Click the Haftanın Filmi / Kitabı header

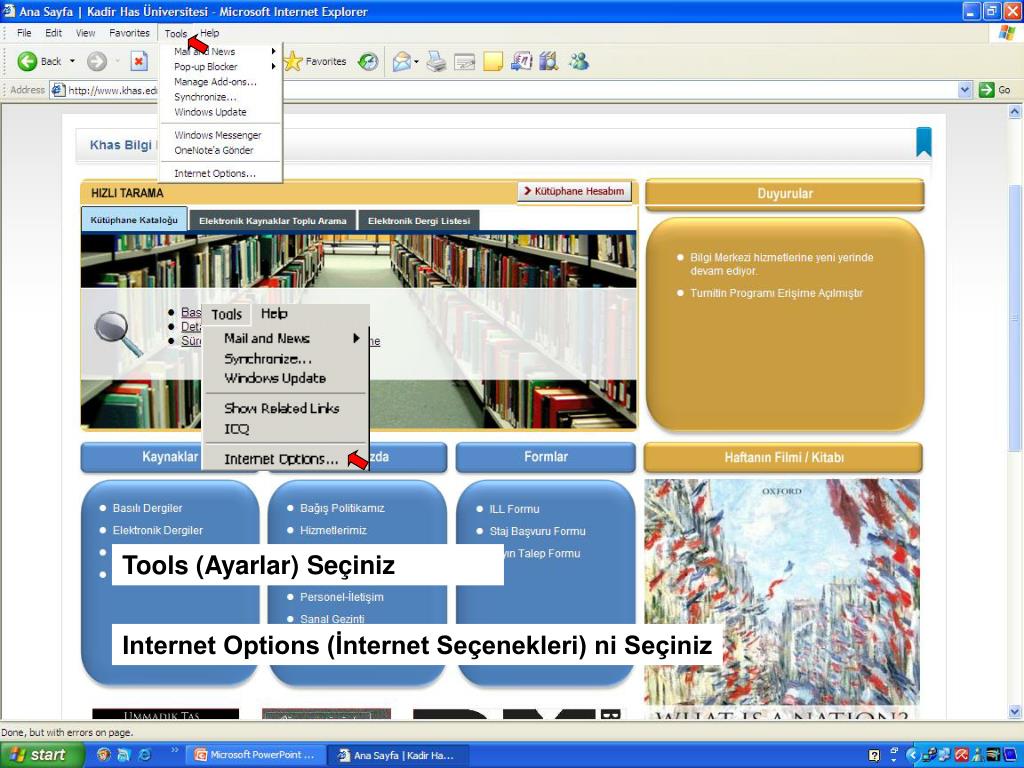tap(783, 457)
